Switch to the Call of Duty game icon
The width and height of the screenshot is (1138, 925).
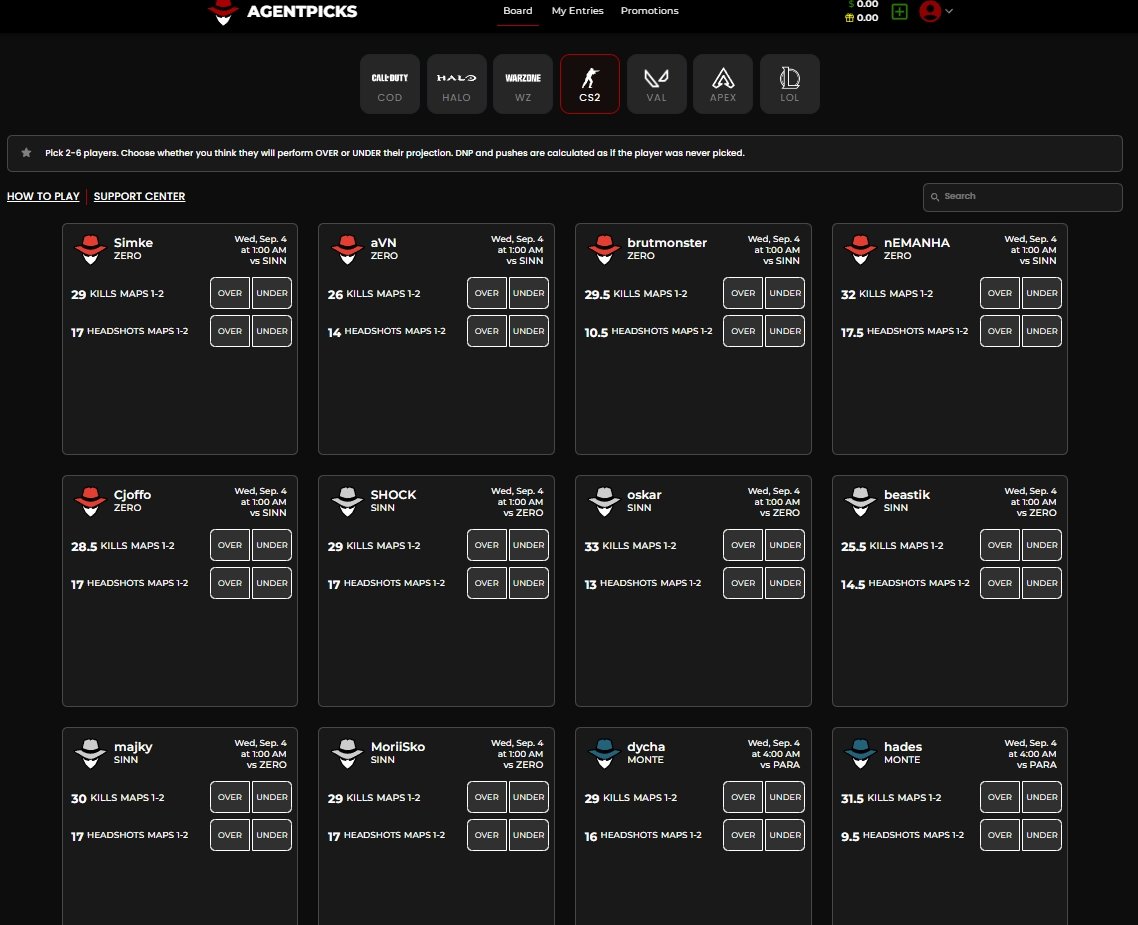pyautogui.click(x=389, y=84)
